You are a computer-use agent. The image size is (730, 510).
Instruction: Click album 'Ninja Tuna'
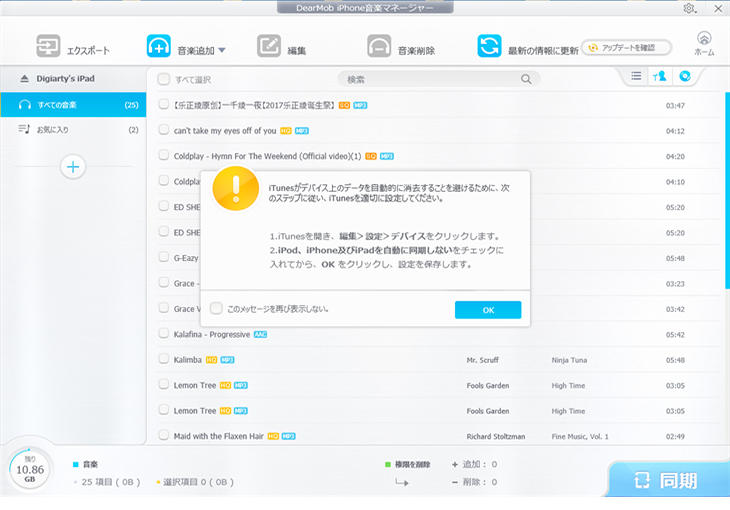point(569,360)
